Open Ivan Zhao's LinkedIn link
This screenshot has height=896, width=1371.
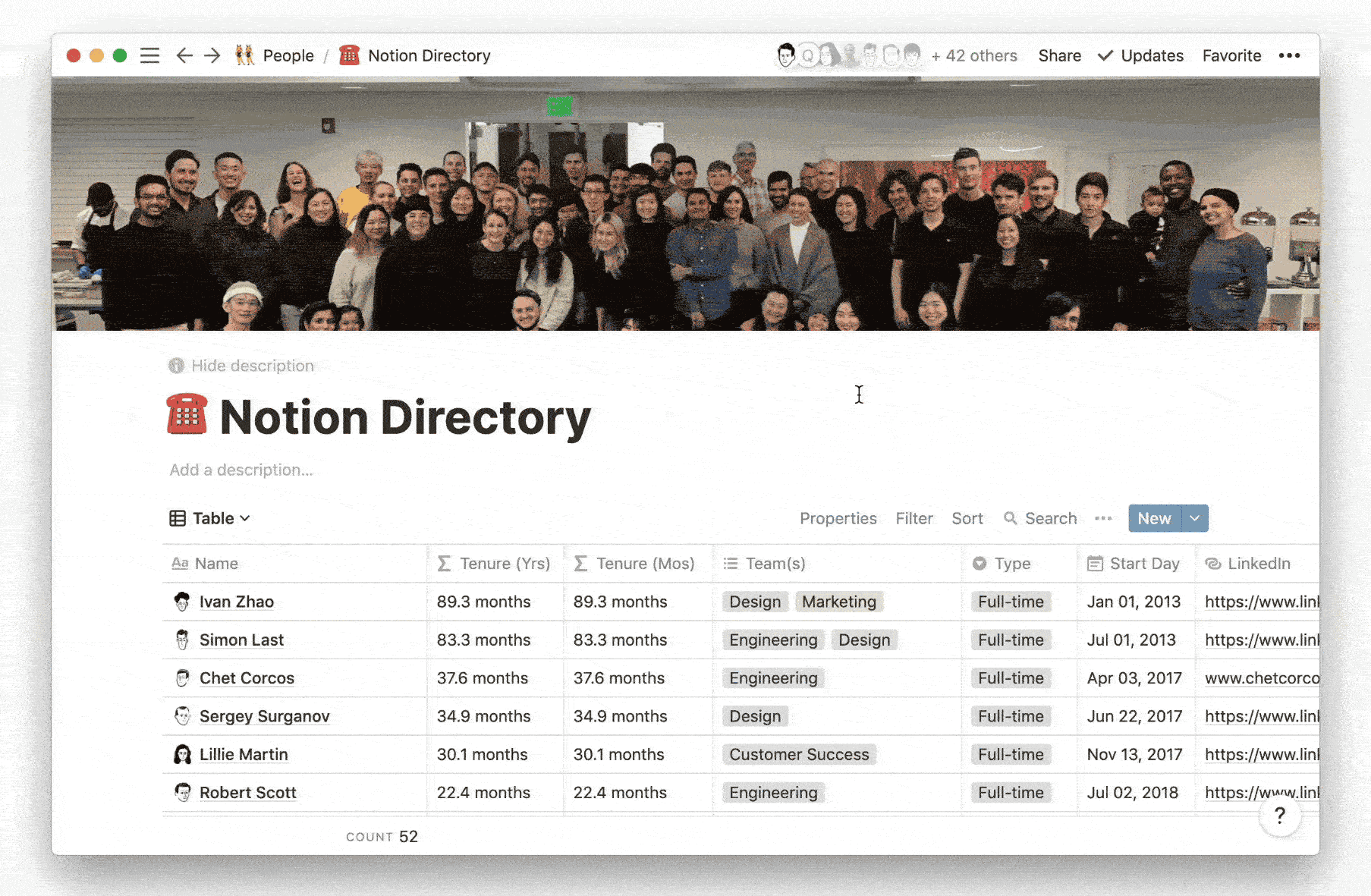click(x=1262, y=602)
